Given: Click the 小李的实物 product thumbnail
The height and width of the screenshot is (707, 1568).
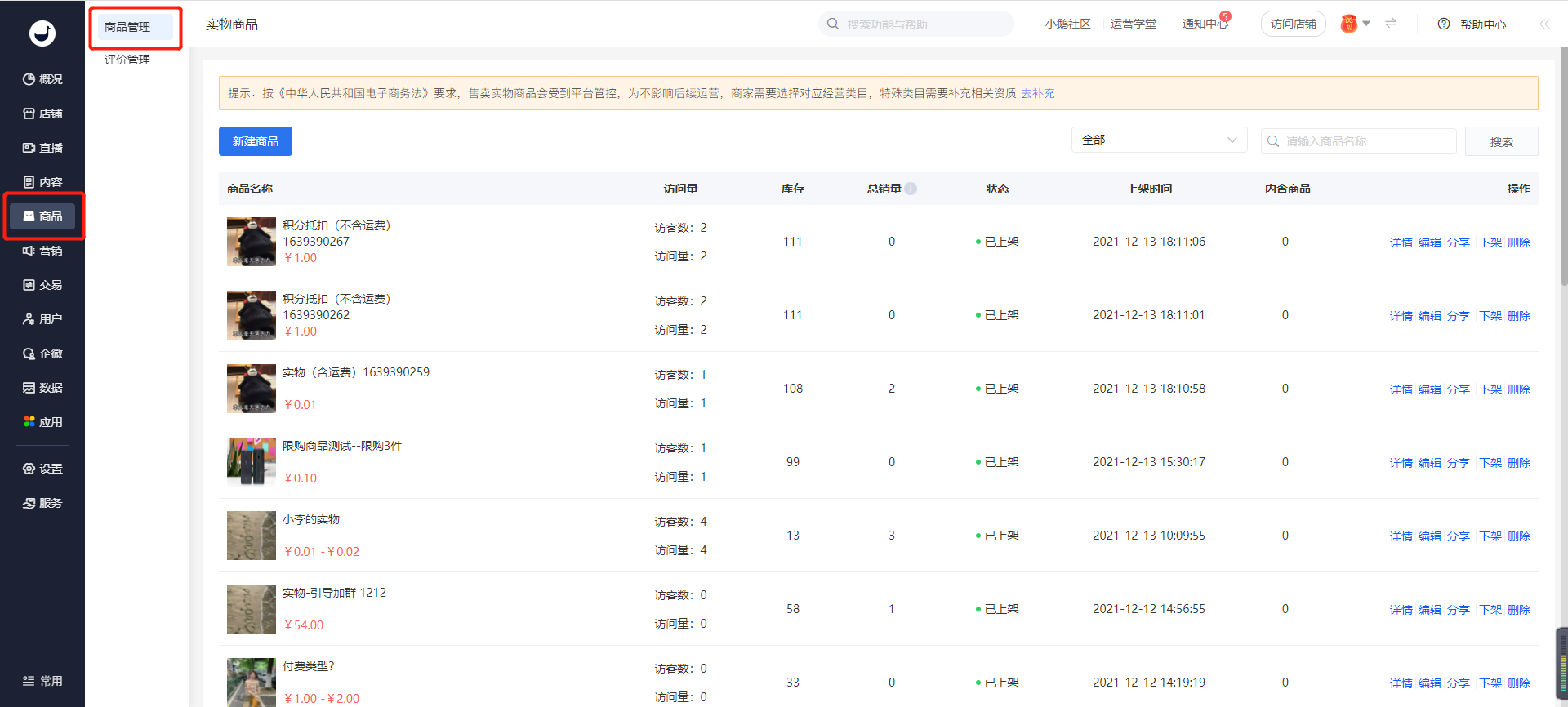Looking at the screenshot, I should pos(252,536).
